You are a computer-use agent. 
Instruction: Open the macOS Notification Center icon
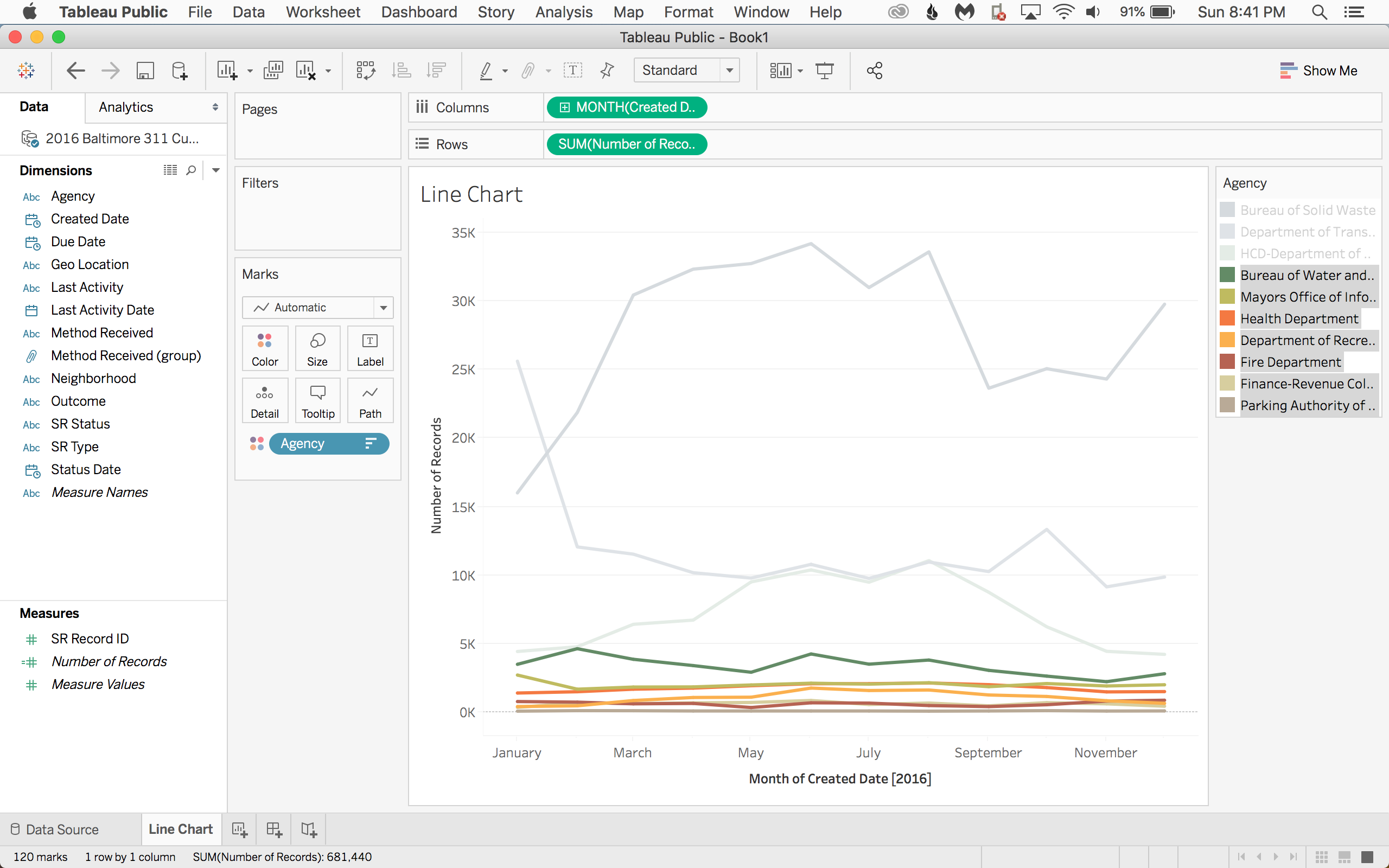1355,12
